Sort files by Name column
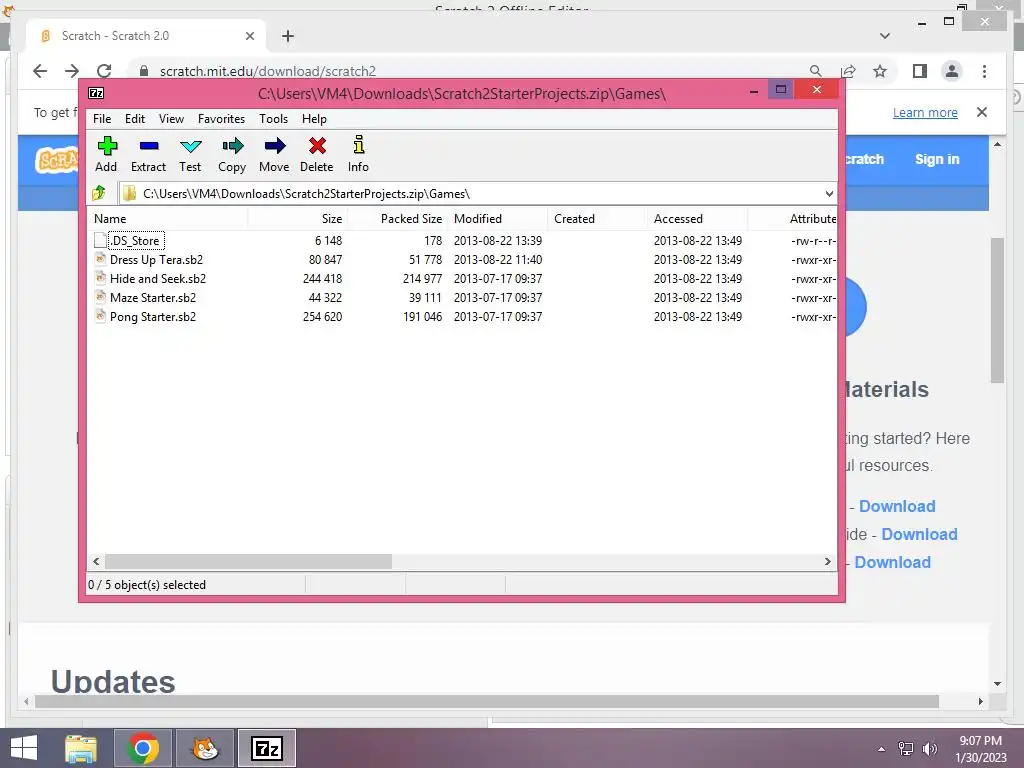1024x768 pixels. point(167,219)
